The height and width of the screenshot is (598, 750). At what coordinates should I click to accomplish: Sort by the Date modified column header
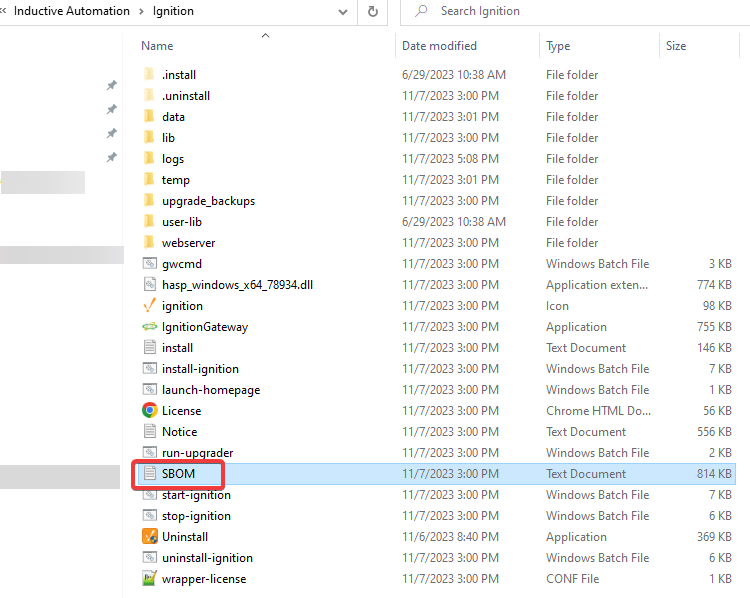point(439,46)
